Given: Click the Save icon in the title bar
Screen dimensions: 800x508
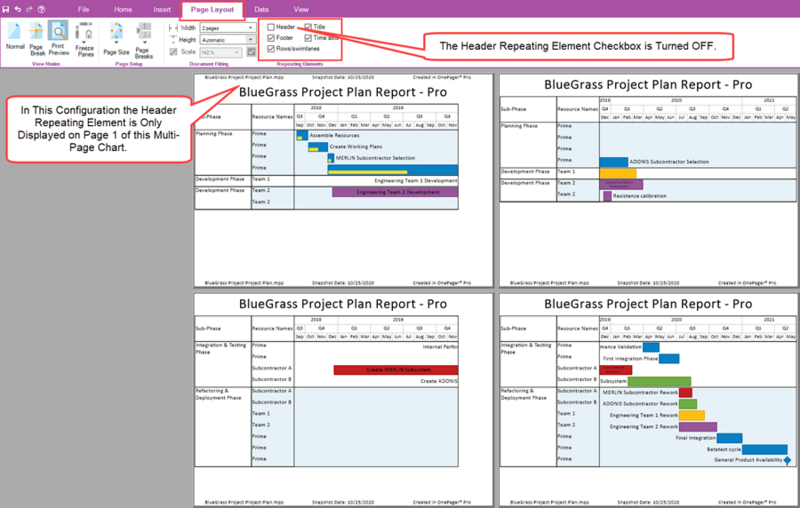Looking at the screenshot, I should click(x=6, y=9).
